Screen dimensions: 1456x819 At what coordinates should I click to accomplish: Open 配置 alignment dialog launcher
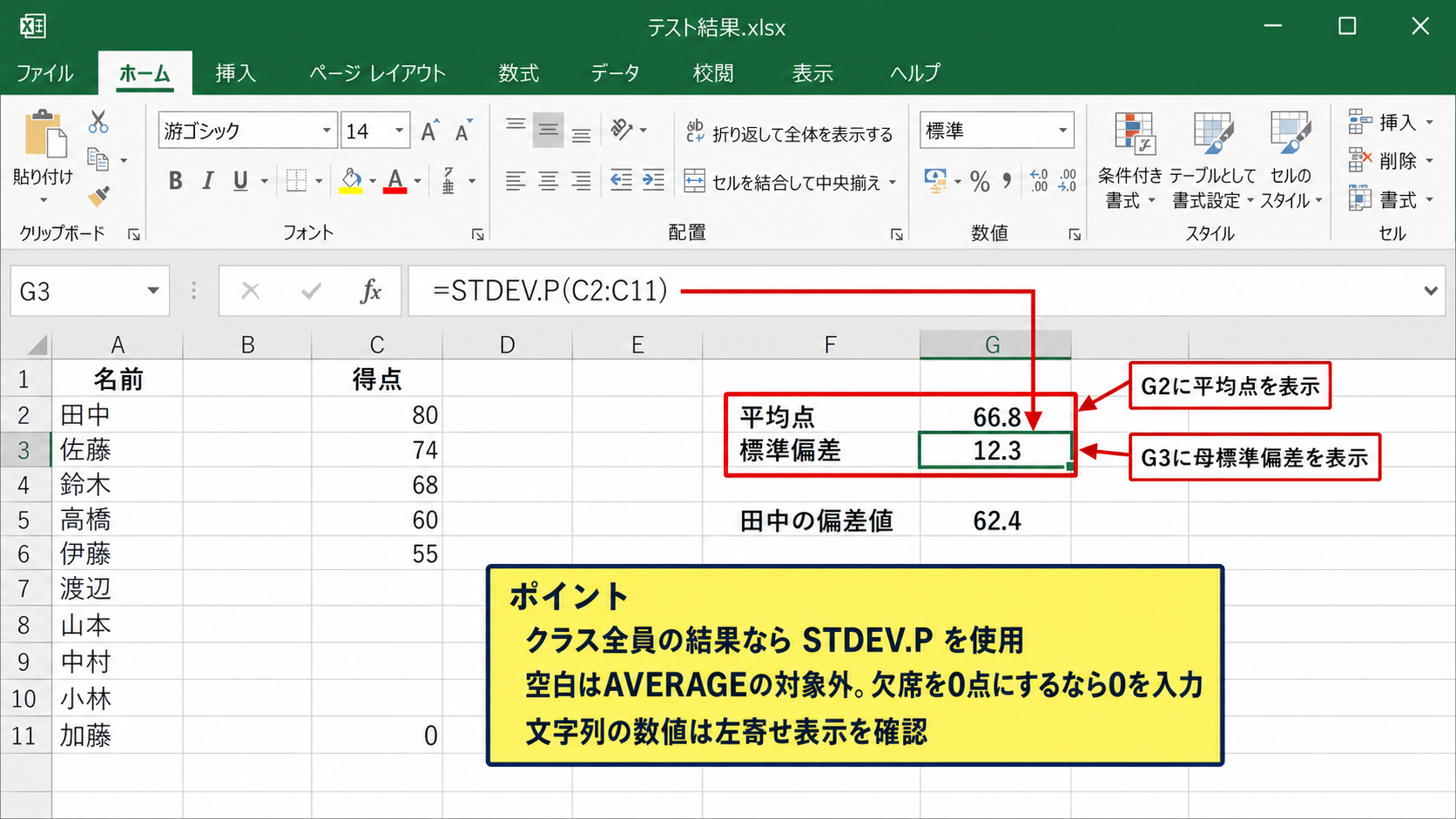coord(896,234)
